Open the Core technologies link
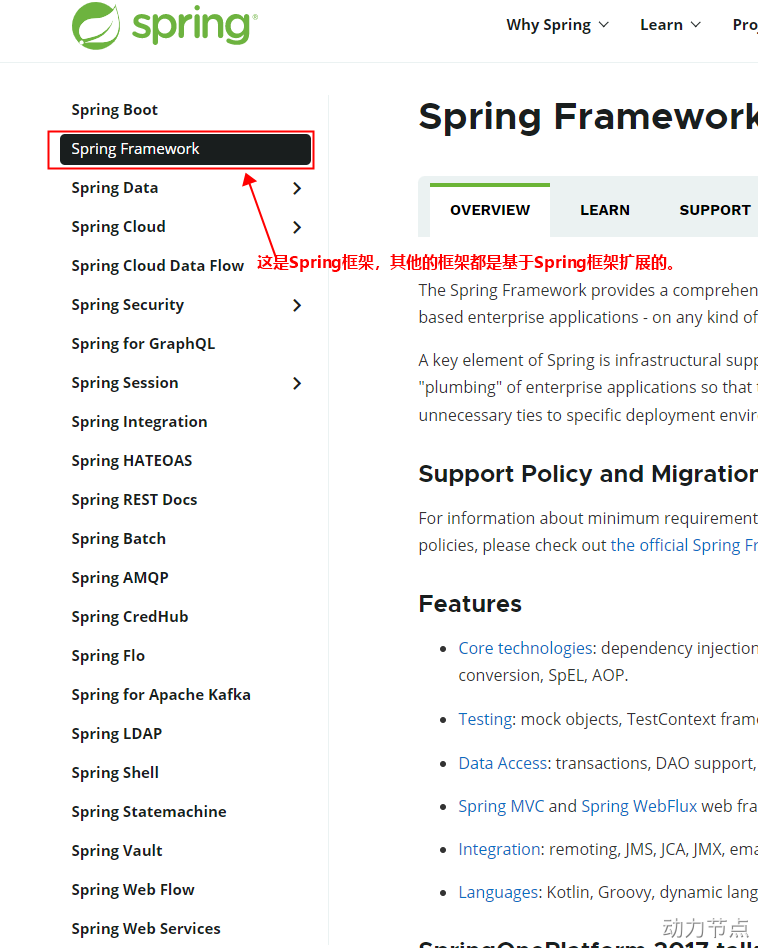The width and height of the screenshot is (758, 948). [525, 648]
